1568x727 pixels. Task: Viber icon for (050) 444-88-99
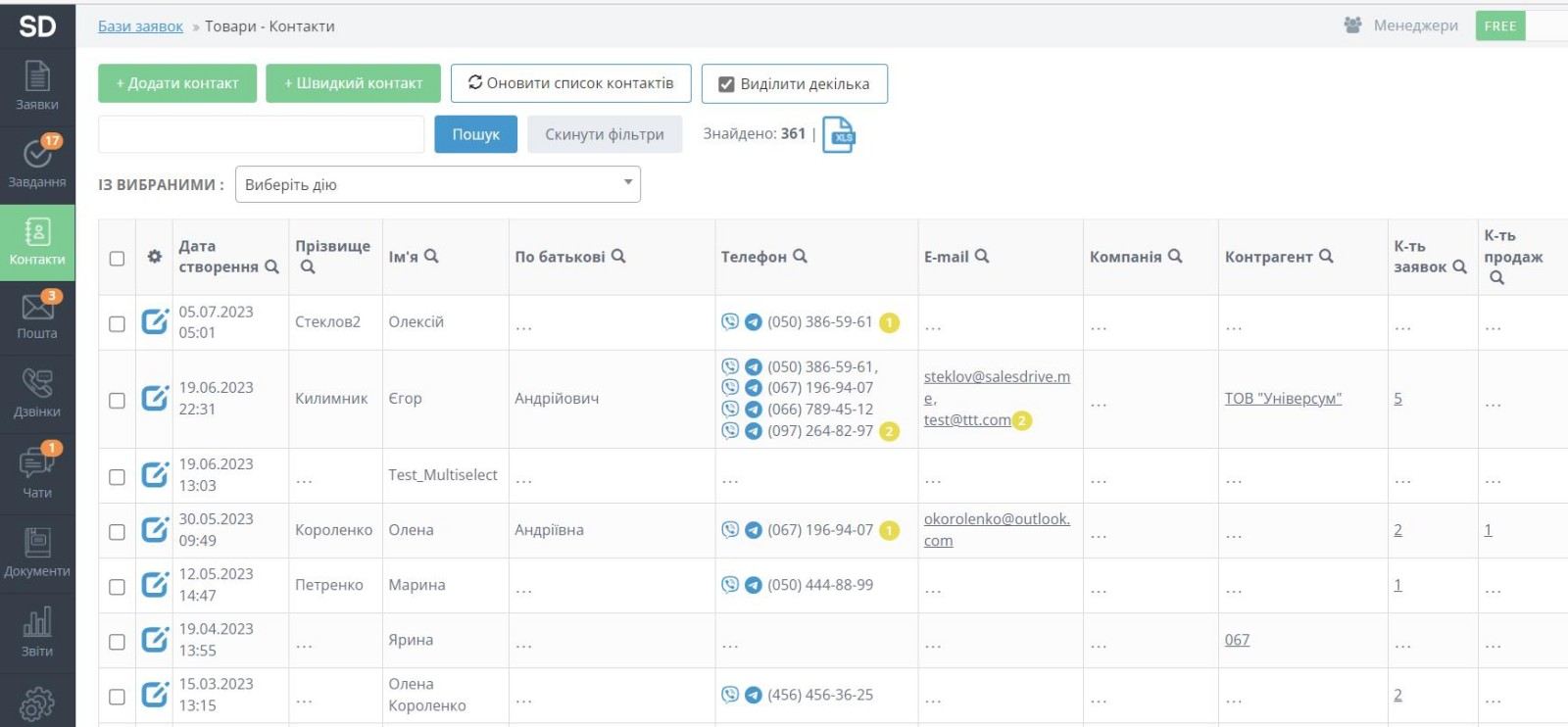[x=730, y=584]
